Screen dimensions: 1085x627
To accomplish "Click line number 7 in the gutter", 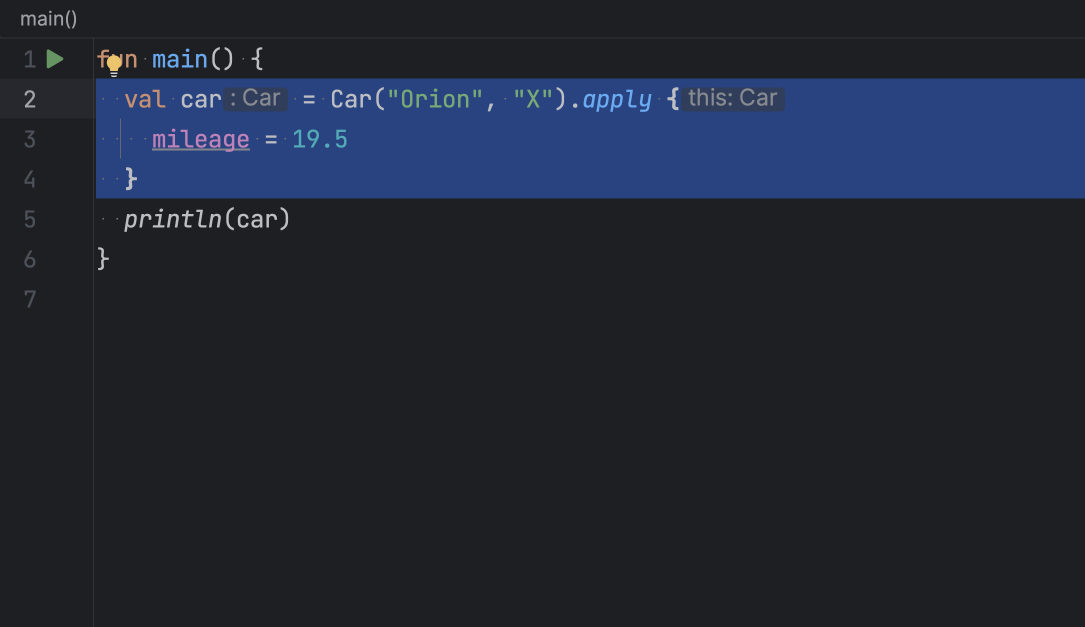I will click(x=30, y=299).
